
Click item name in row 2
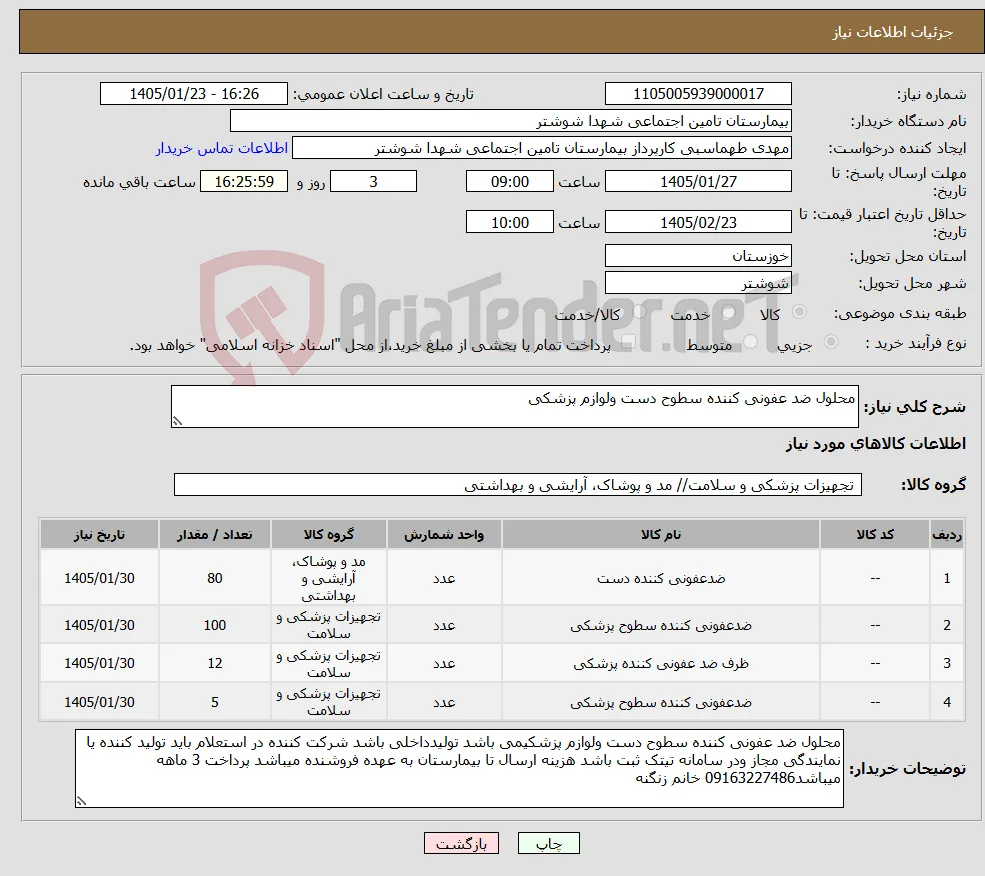point(661,625)
